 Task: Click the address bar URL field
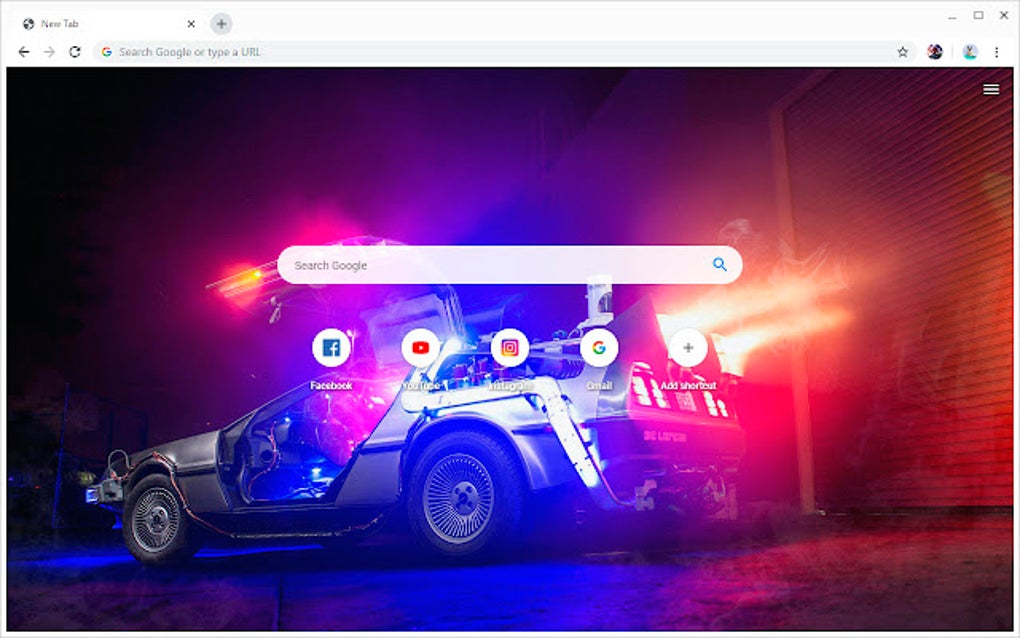click(504, 52)
